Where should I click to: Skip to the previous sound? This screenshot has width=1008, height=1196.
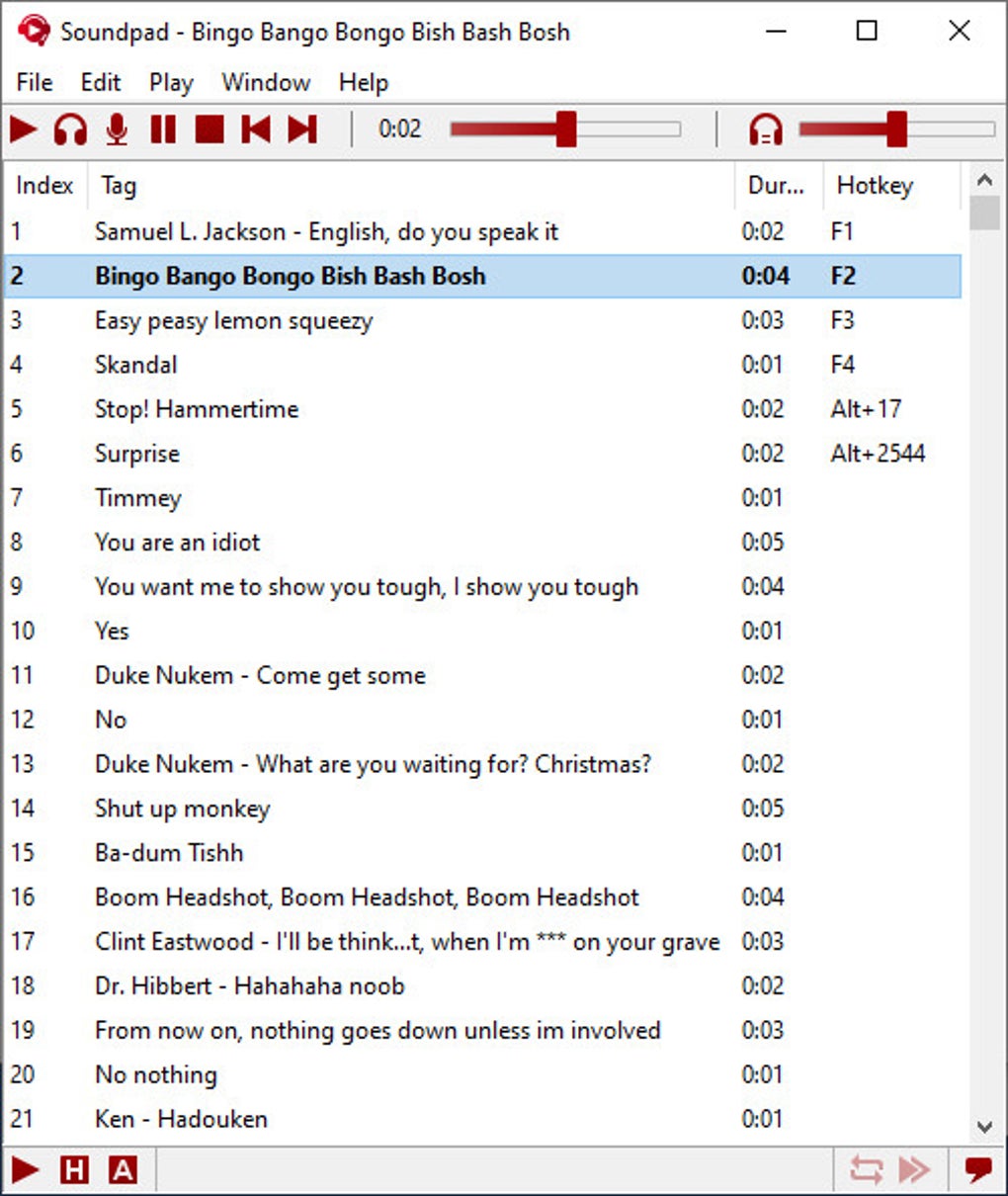(x=256, y=129)
